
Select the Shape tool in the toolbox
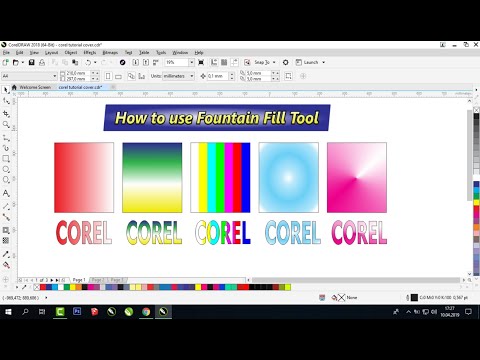(6, 101)
